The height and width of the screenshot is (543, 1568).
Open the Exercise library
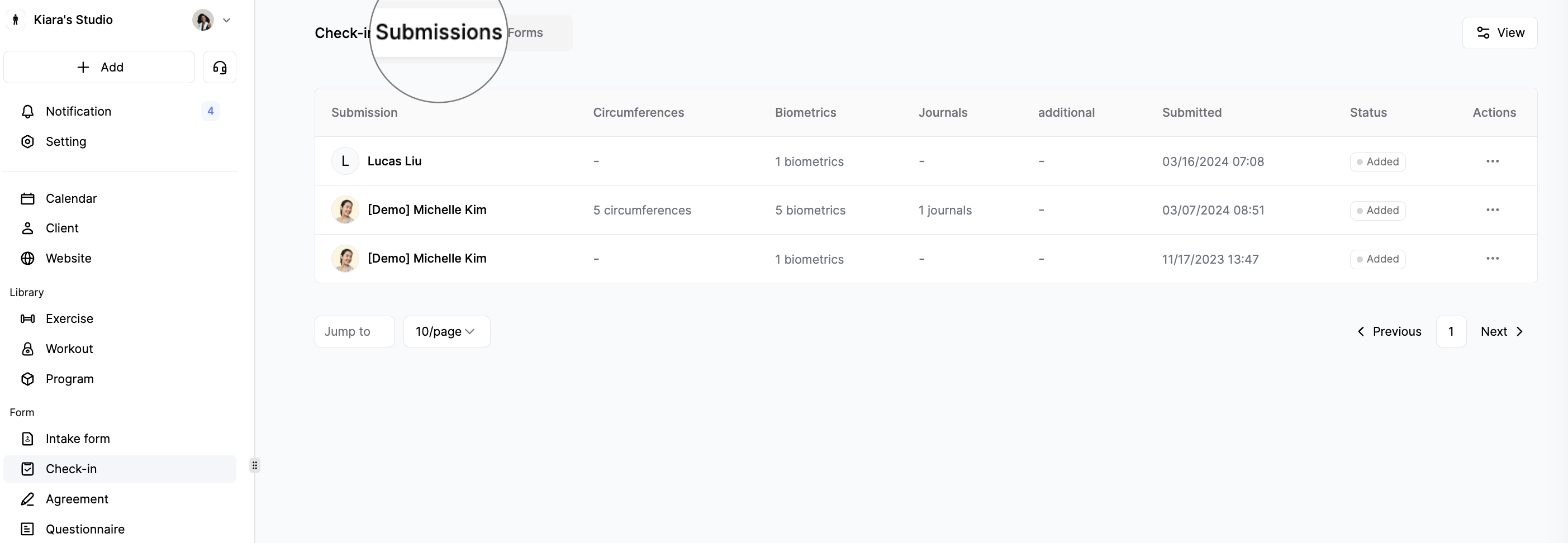pos(69,318)
